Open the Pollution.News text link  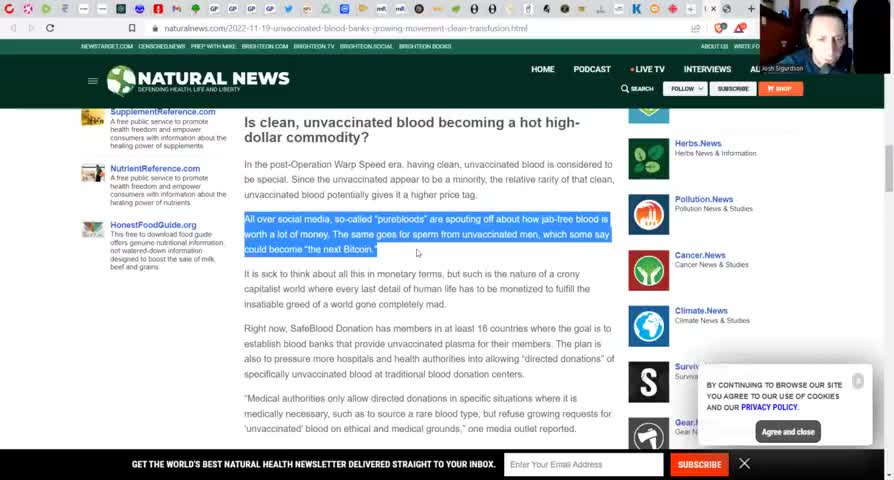(x=704, y=199)
